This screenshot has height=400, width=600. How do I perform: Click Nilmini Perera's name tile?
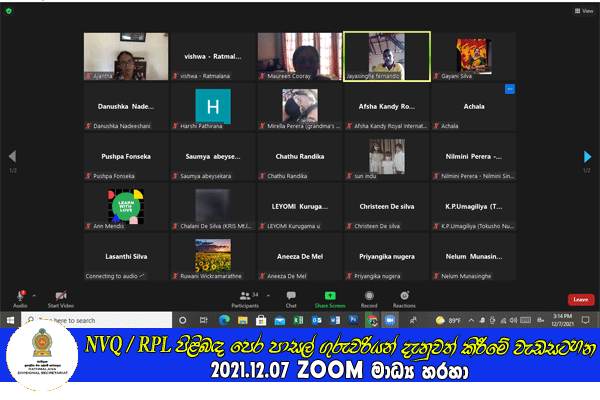click(x=474, y=157)
